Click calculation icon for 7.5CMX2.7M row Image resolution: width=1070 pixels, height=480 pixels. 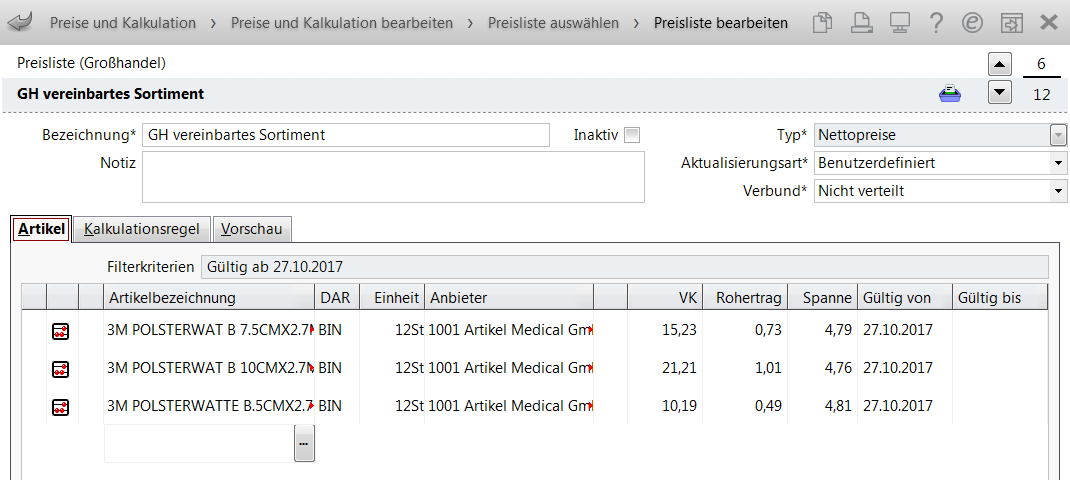61,331
